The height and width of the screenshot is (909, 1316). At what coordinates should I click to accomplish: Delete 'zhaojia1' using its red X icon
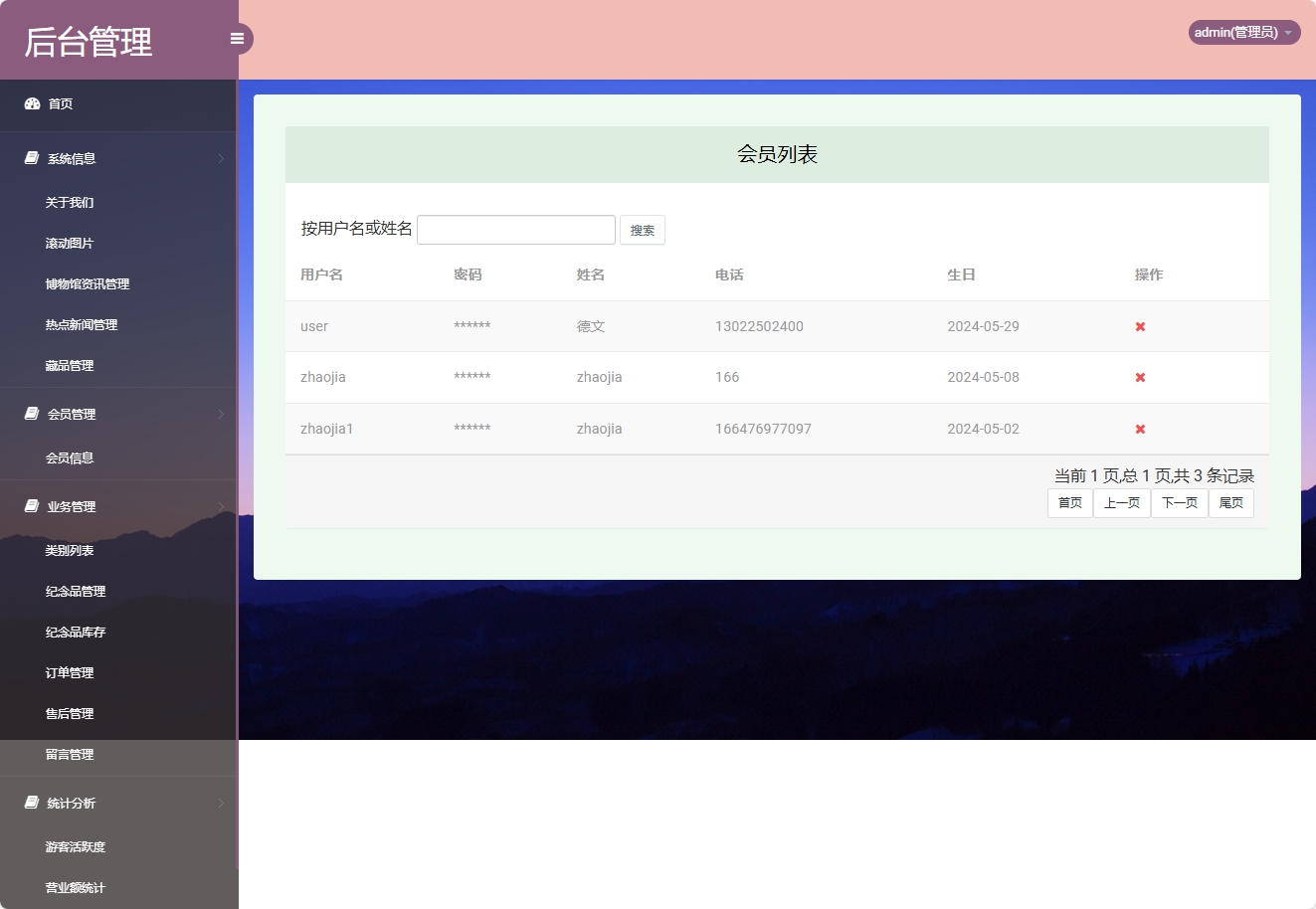[x=1139, y=428]
